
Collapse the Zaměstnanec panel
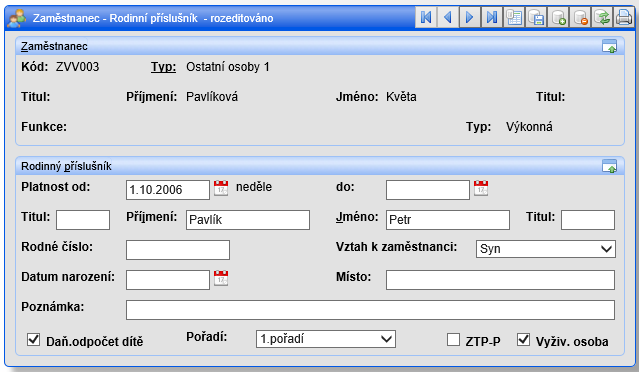point(610,46)
